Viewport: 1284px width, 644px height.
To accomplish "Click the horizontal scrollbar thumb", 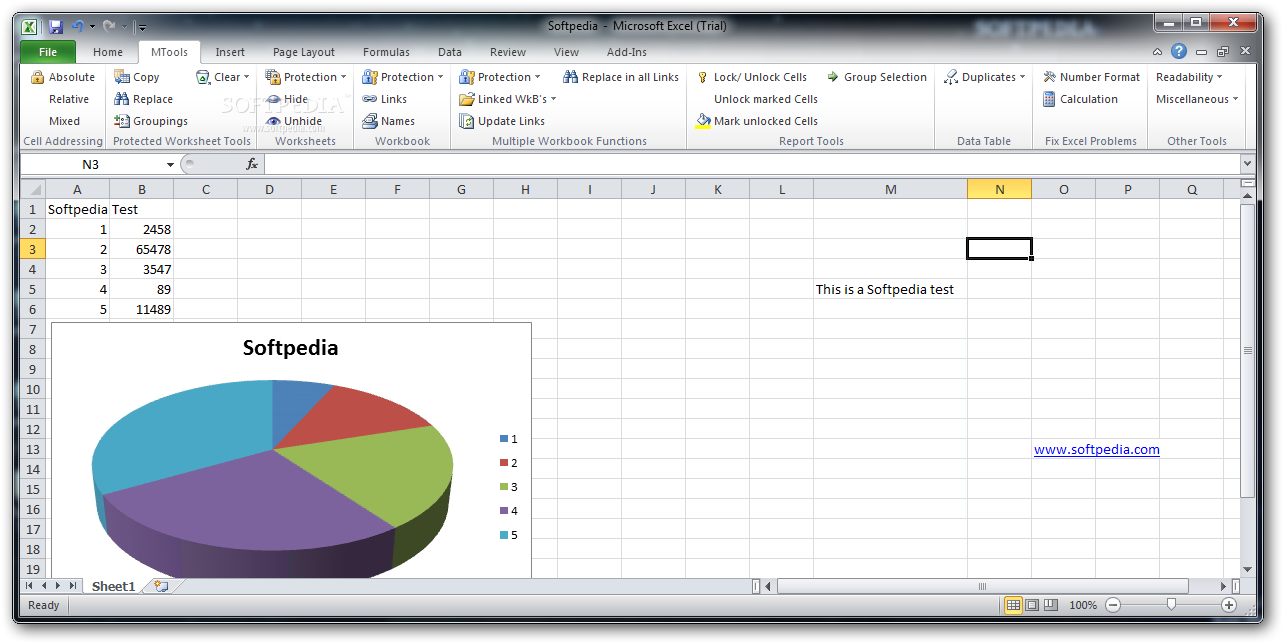I will (x=982, y=586).
